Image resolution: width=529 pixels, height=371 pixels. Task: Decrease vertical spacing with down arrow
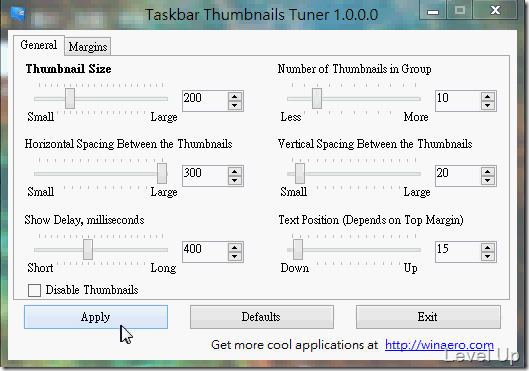488,180
